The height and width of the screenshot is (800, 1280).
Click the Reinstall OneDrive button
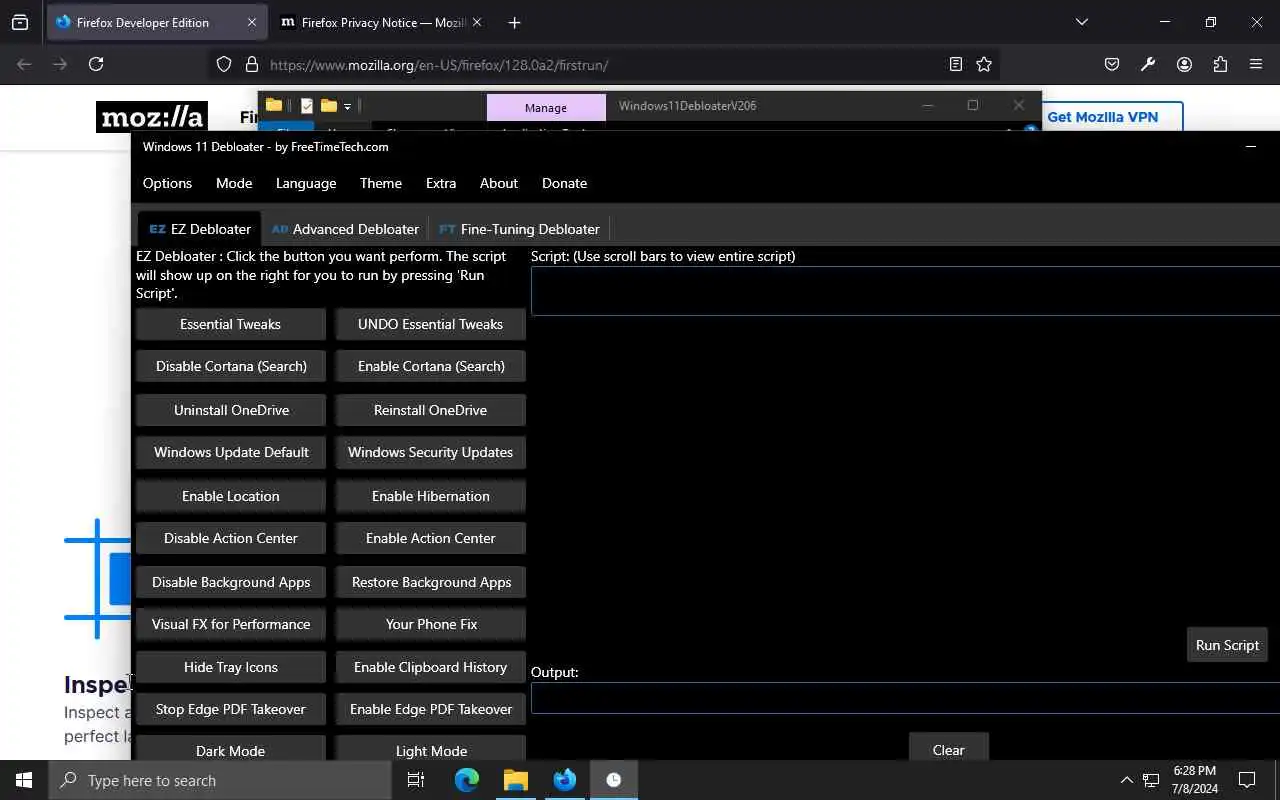click(431, 410)
